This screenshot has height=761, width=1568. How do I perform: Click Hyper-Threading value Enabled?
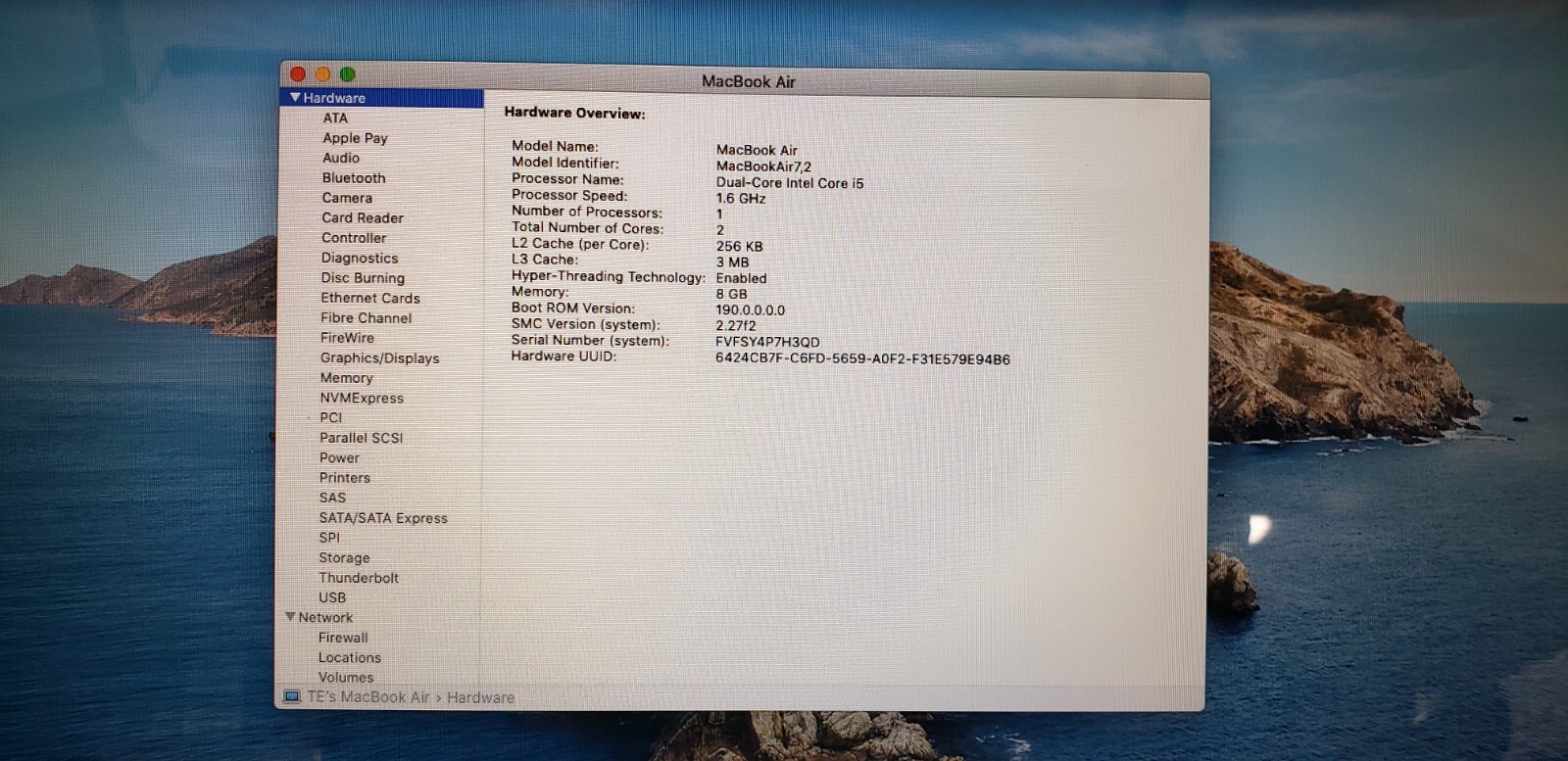point(741,278)
